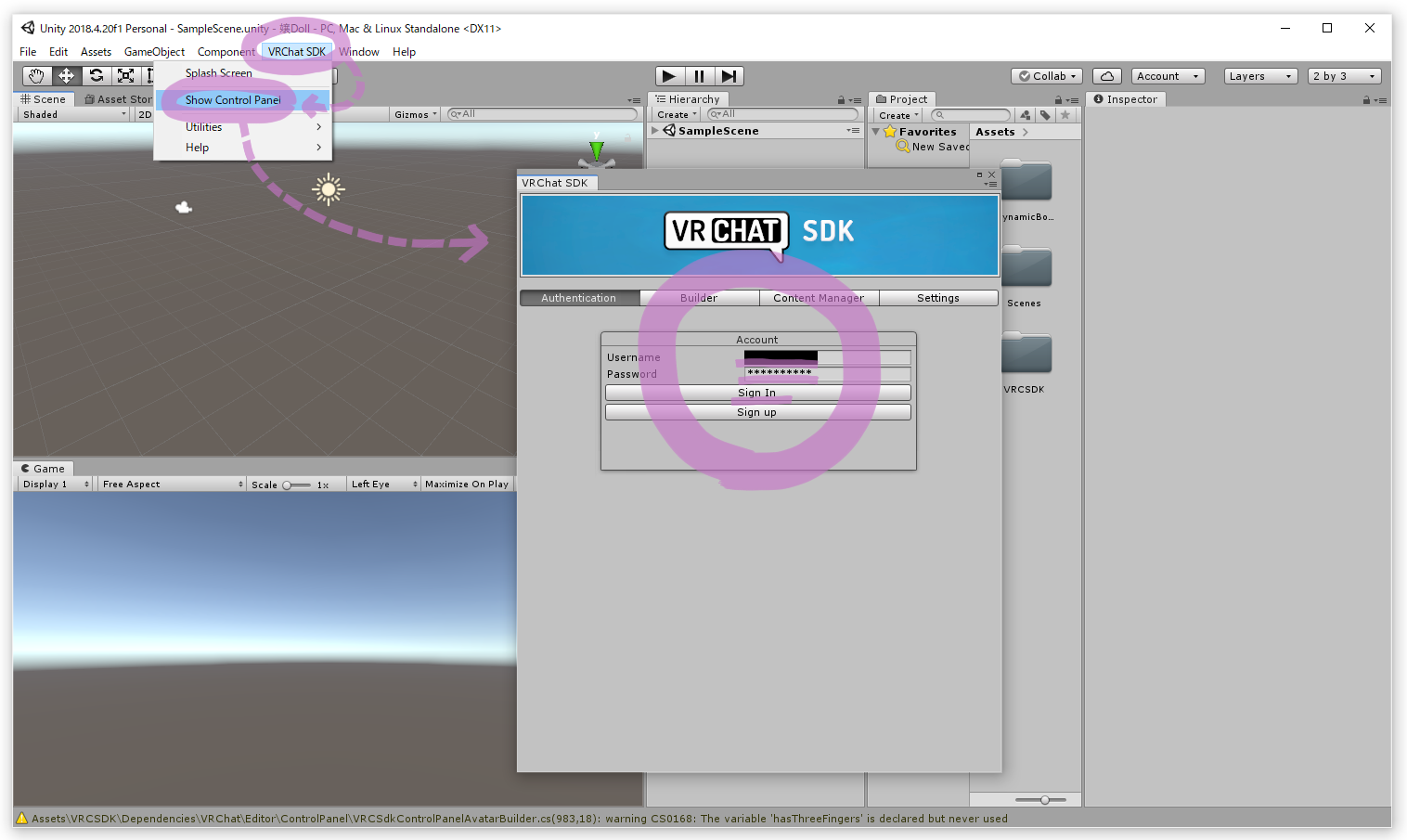Open the Utilities submenu
Screen dimensions: 1407x840
point(242,127)
